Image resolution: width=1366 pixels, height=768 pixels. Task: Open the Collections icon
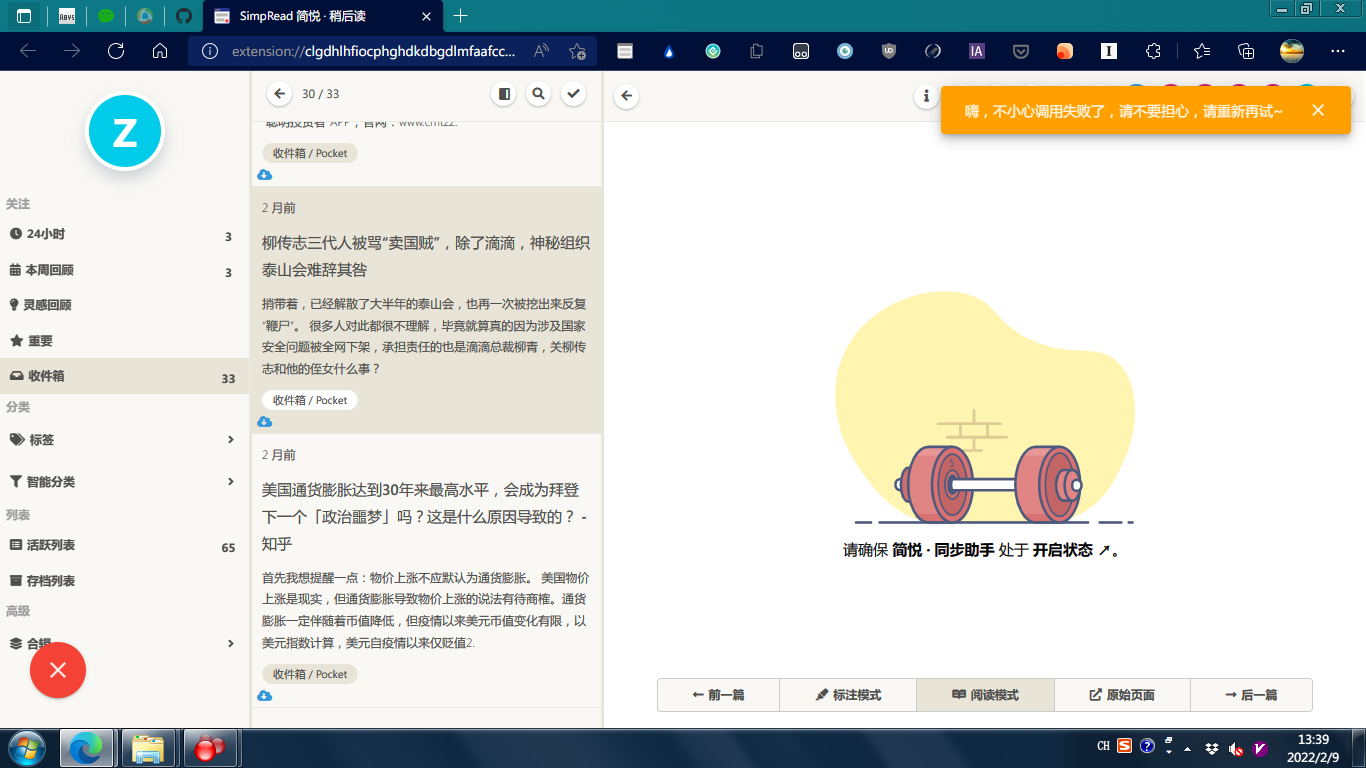[x=1246, y=51]
